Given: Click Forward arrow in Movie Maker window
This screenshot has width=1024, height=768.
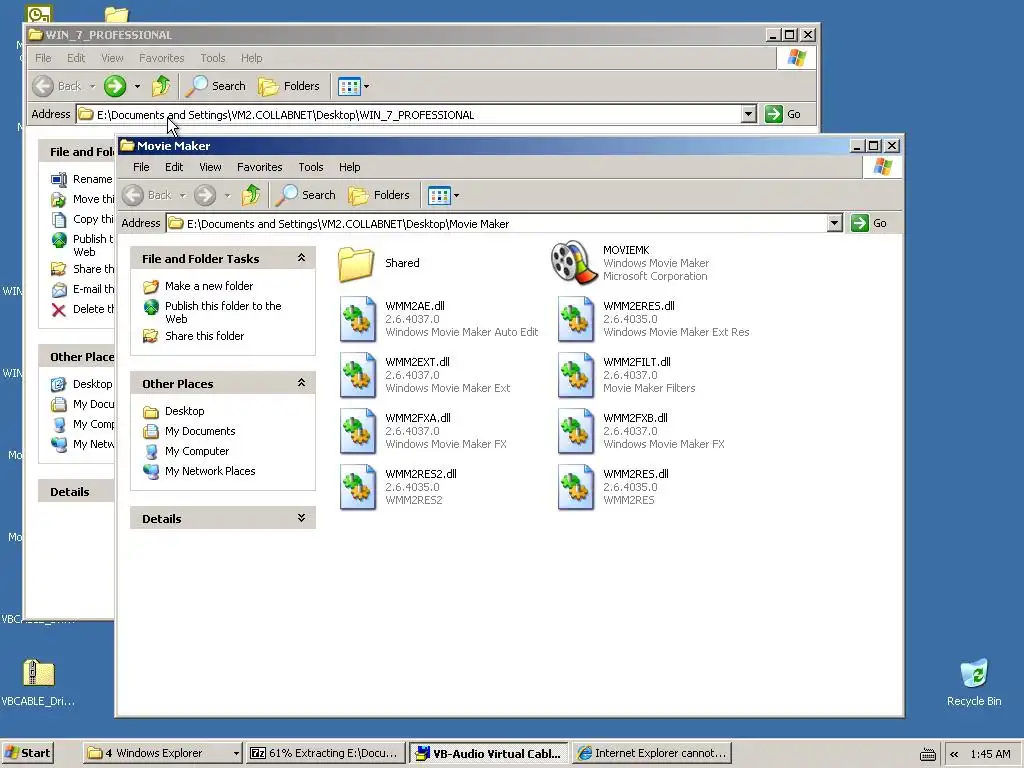Looking at the screenshot, I should pyautogui.click(x=205, y=195).
